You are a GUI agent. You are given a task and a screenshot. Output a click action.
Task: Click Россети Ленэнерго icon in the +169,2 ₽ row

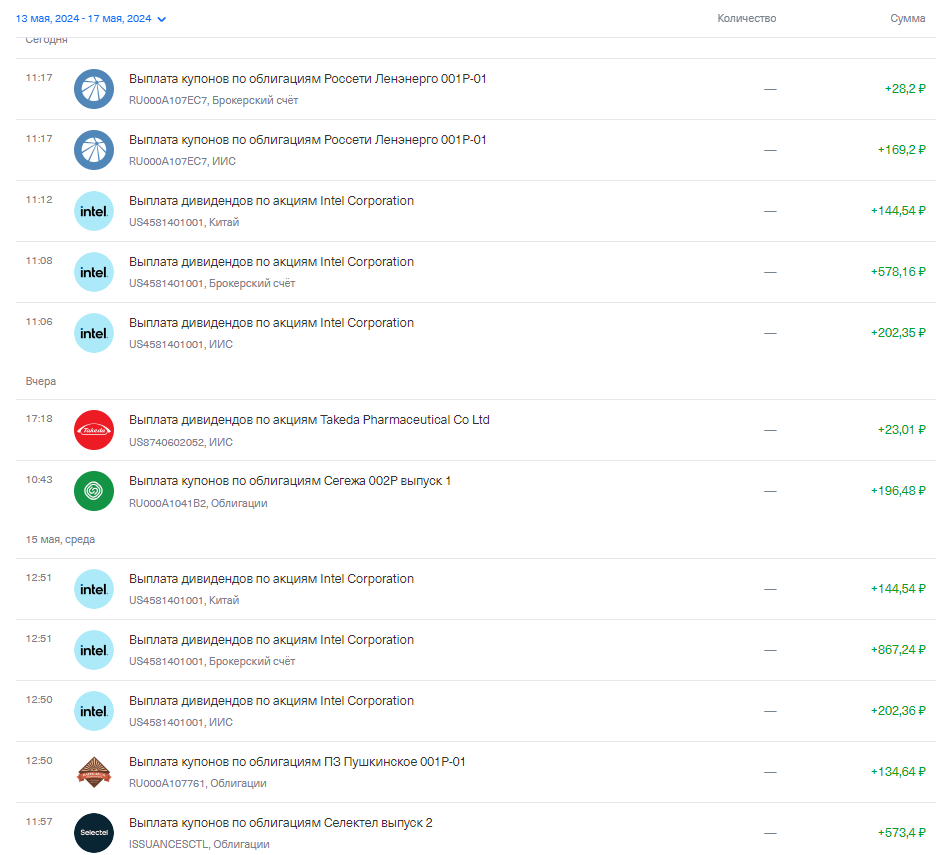point(94,150)
